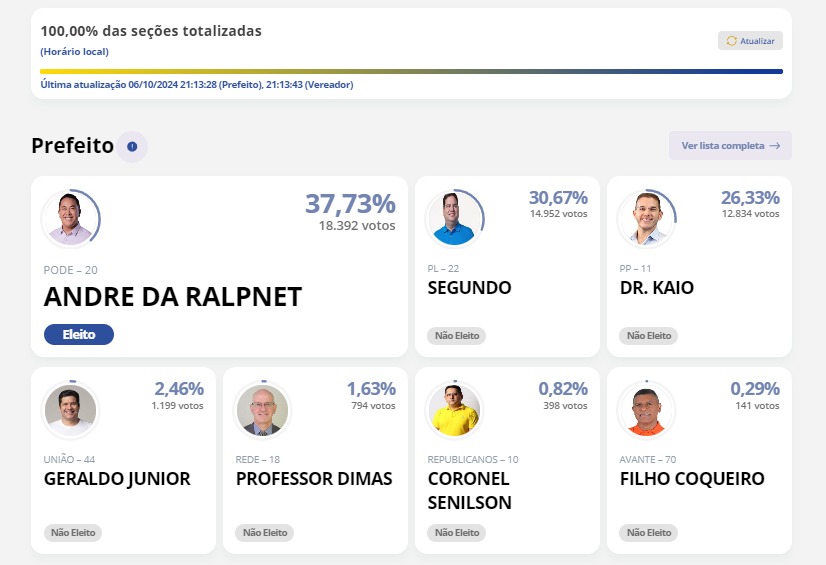Select Geraldo Junior's candidate photo
Screen dimensions: 826x565
click(70, 409)
